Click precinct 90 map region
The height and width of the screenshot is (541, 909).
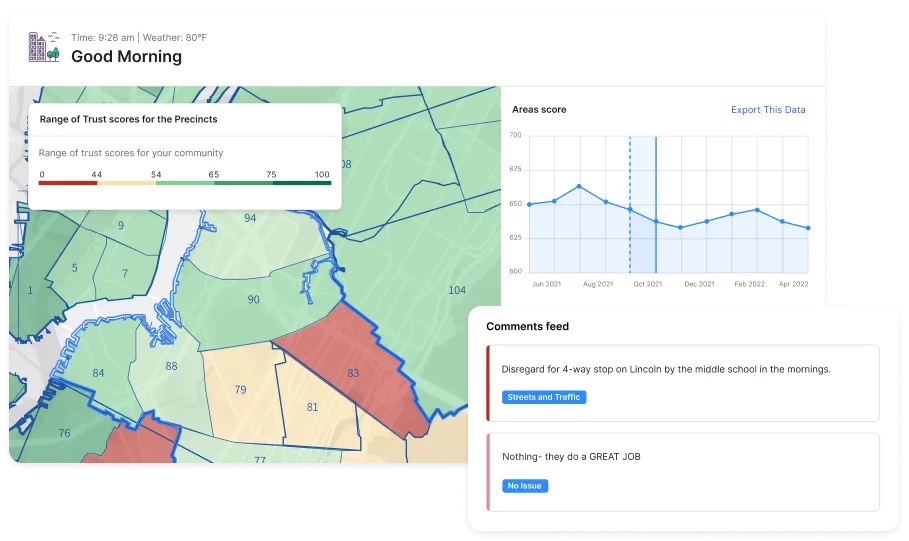253,300
